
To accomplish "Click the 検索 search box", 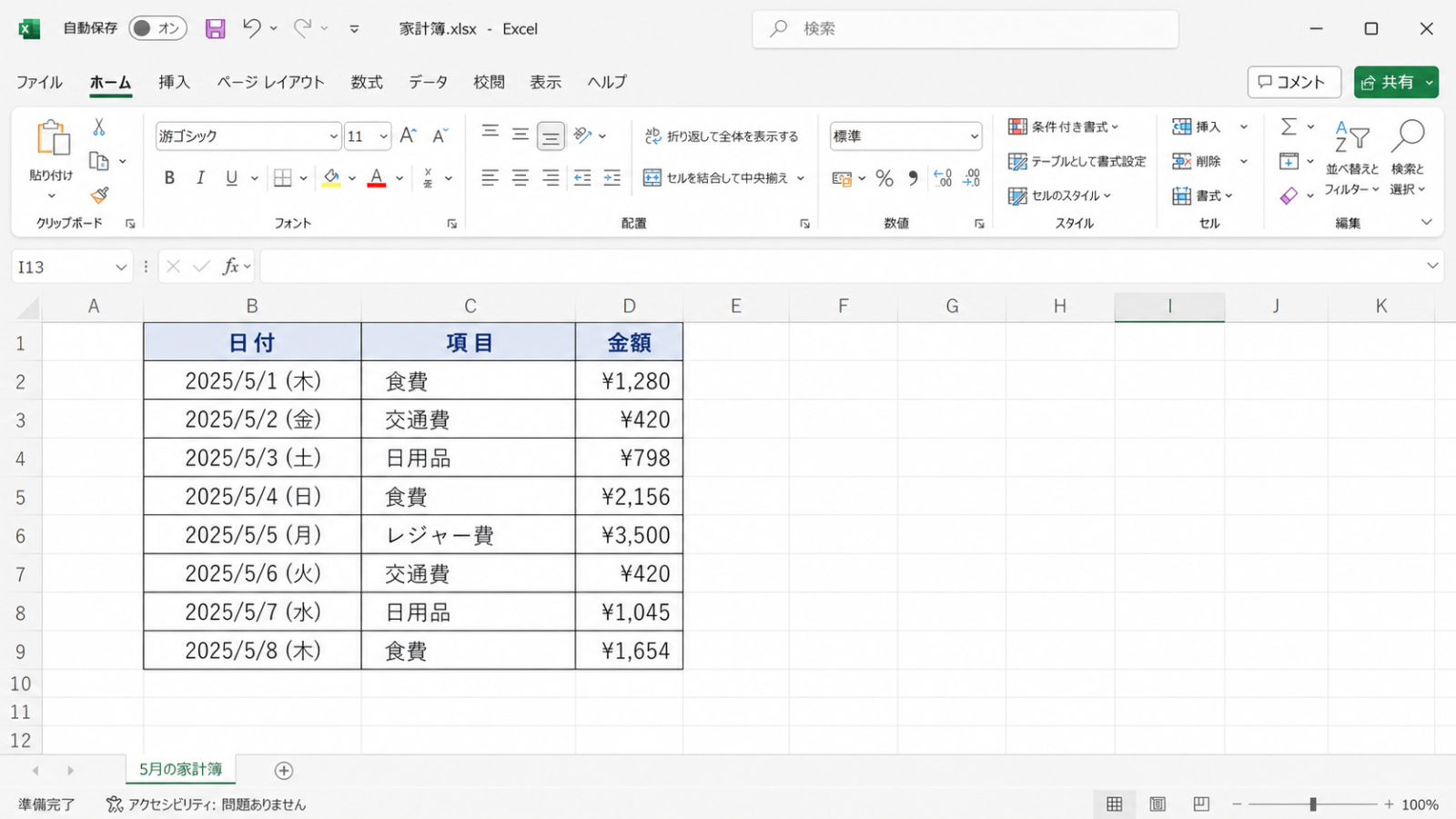I will [x=966, y=29].
